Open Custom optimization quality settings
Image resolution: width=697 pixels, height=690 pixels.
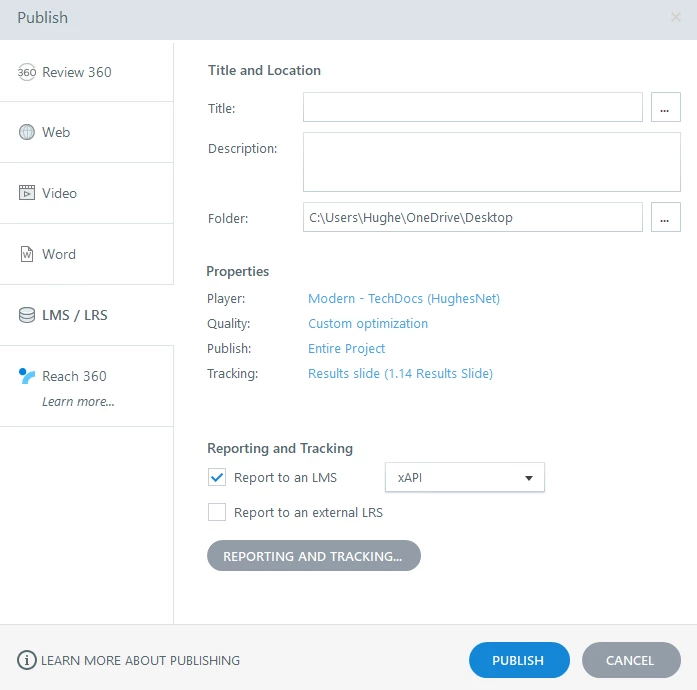click(x=367, y=324)
